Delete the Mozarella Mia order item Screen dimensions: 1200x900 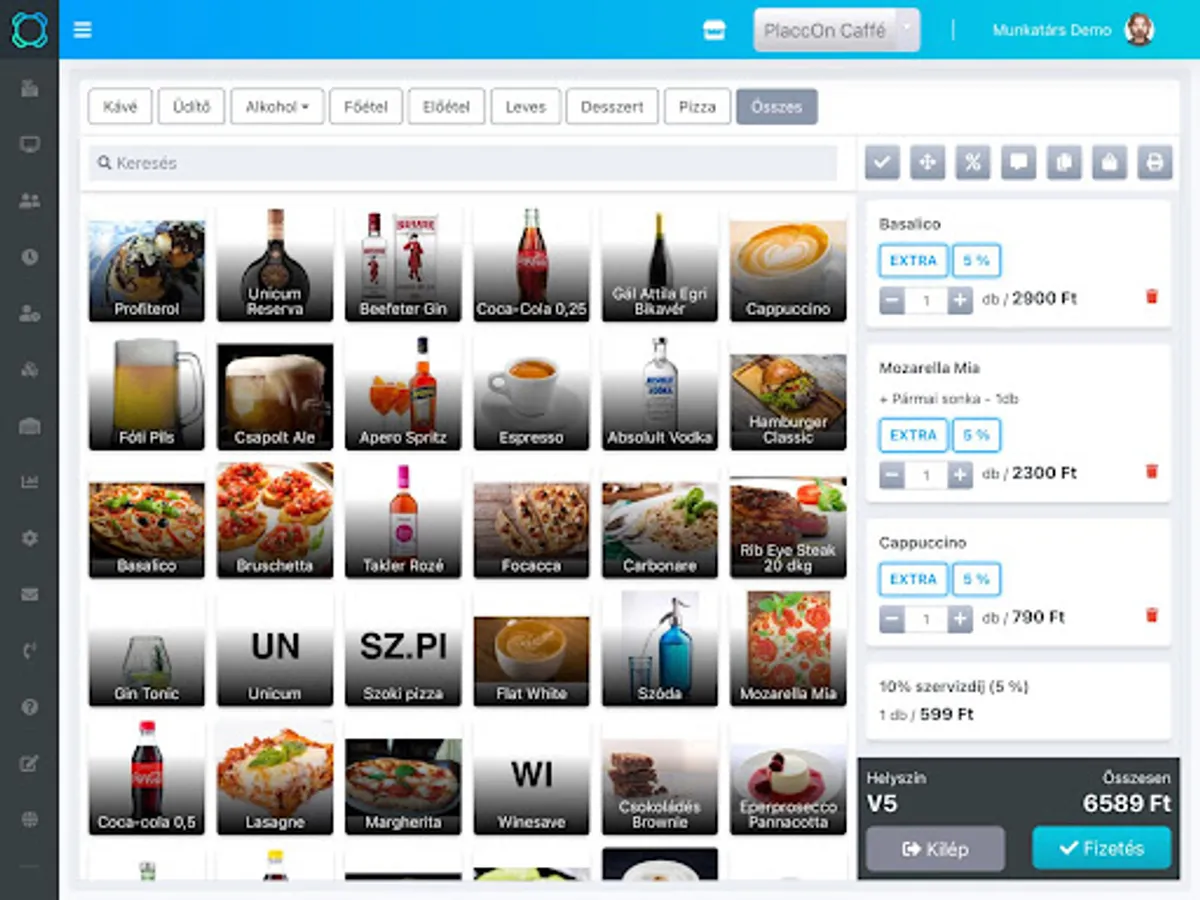(x=1151, y=471)
